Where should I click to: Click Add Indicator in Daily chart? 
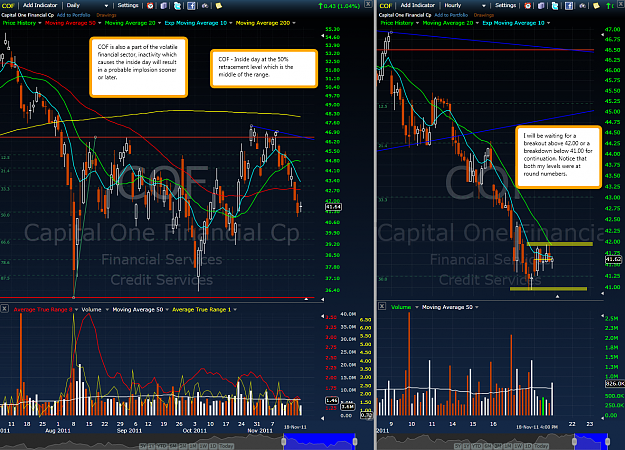(x=40, y=6)
